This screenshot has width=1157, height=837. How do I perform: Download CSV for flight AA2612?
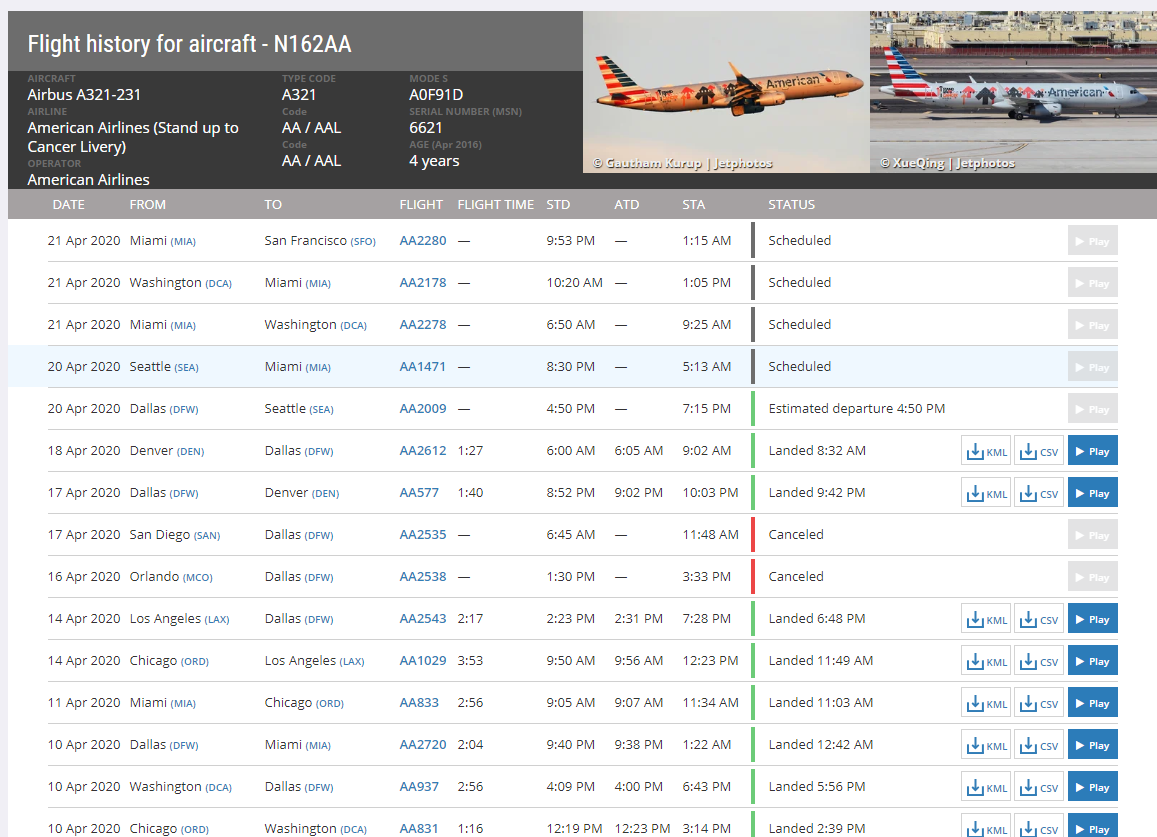point(1039,451)
